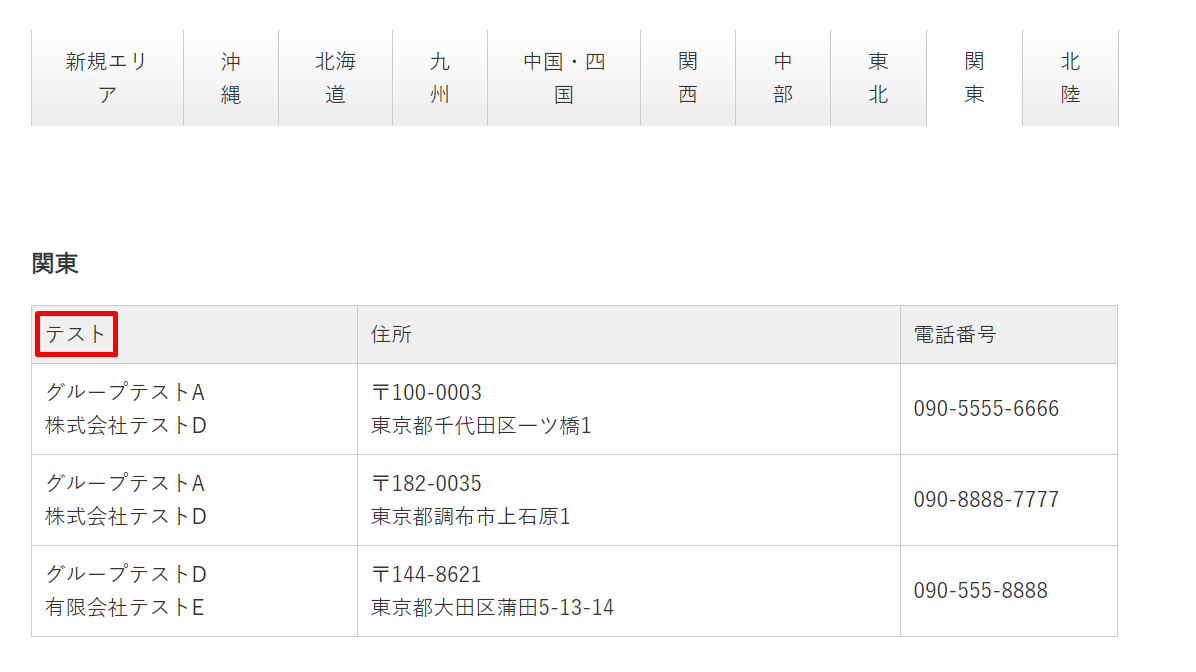Click the テスト column header

point(76,334)
